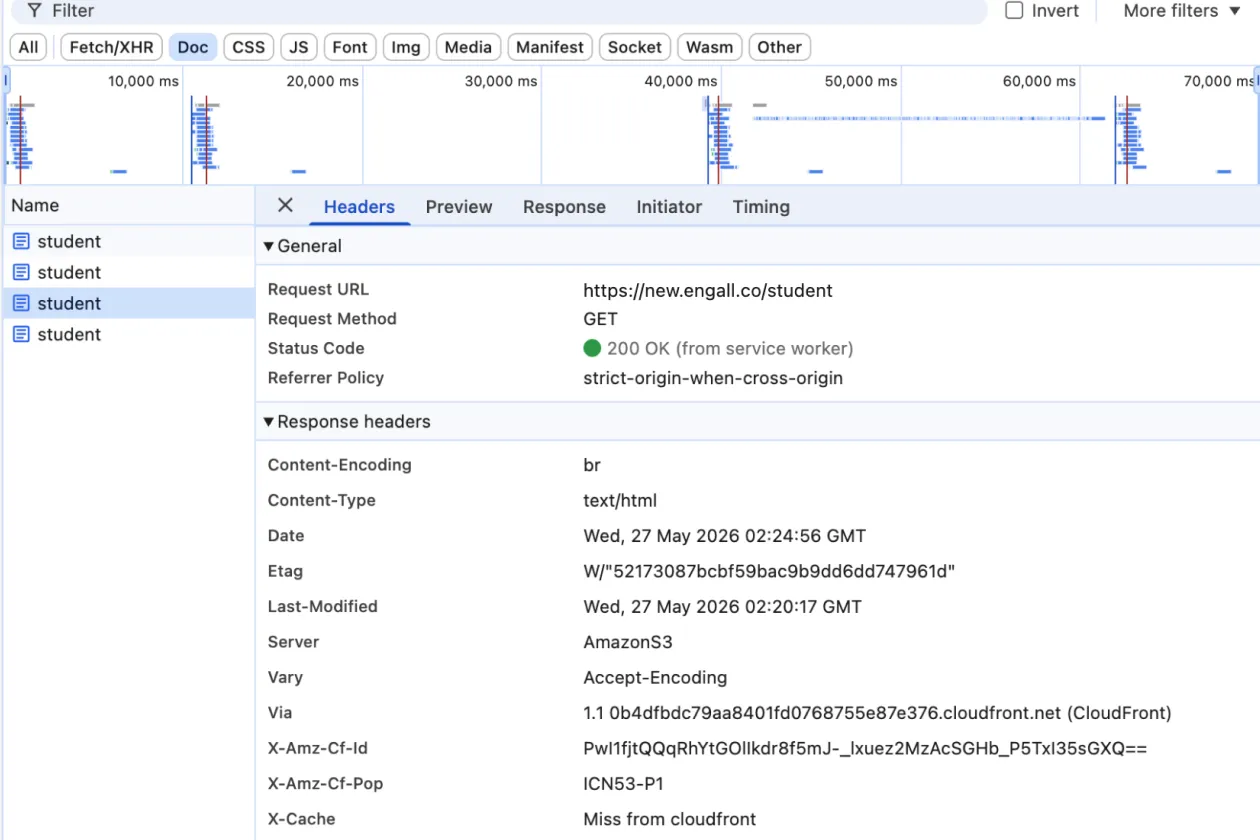Click the X-Amz-Cf-Id header value

click(x=865, y=749)
